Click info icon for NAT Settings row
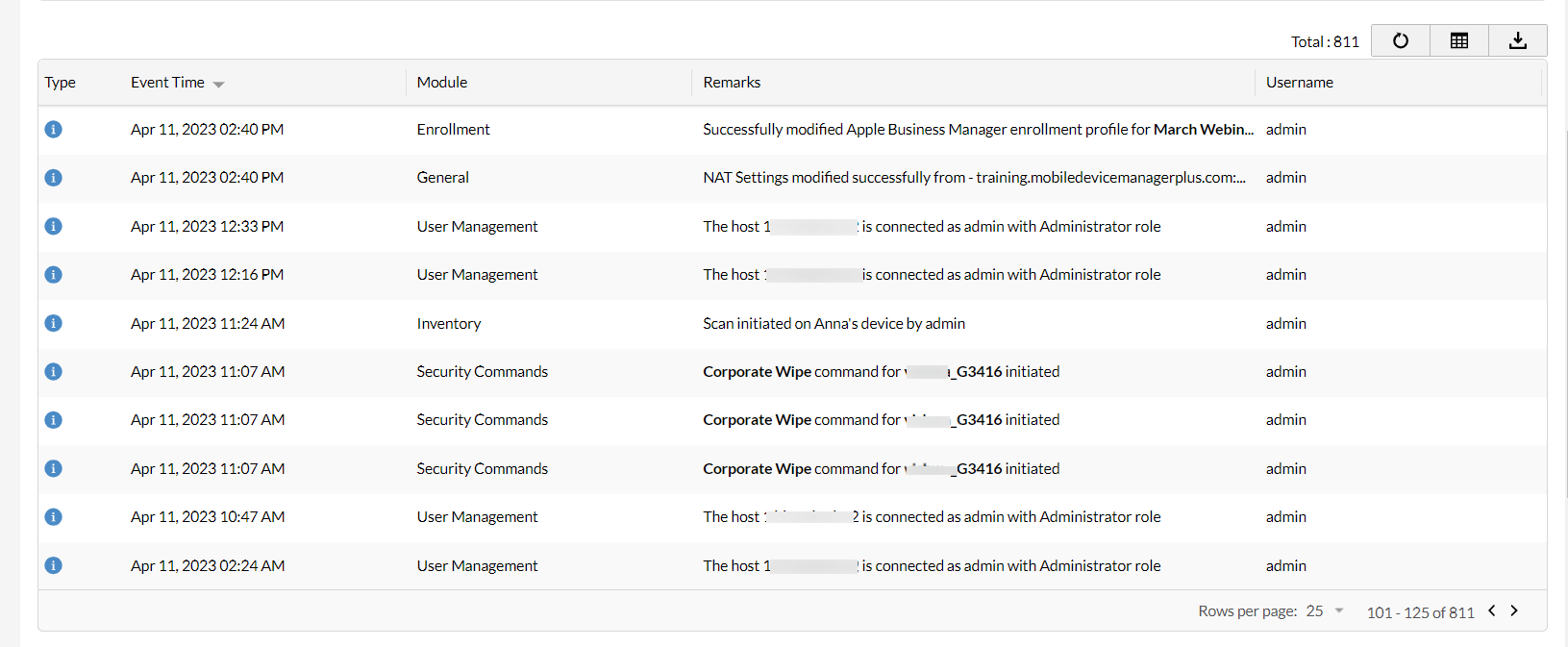The height and width of the screenshot is (647, 1568). pos(54,178)
